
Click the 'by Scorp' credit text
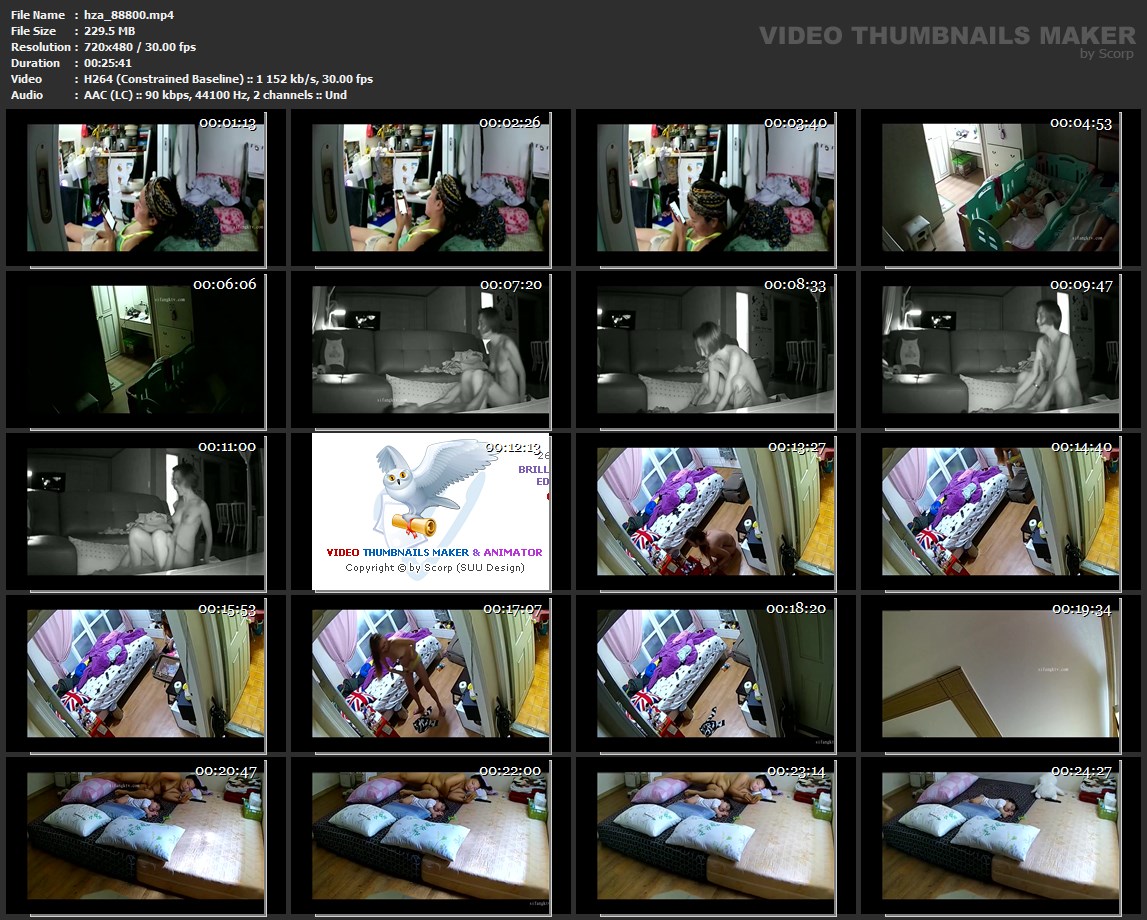[x=1107, y=53]
